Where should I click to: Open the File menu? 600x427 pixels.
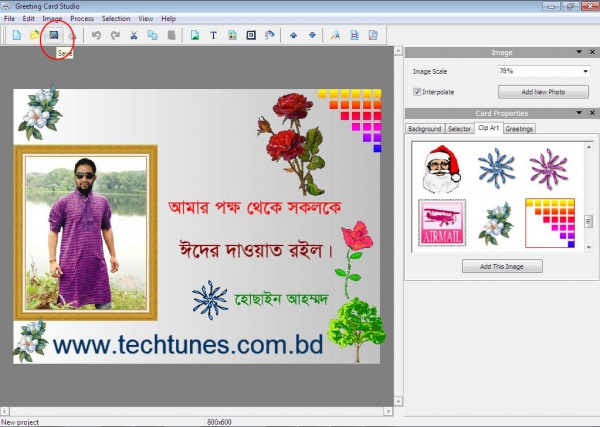(x=9, y=18)
